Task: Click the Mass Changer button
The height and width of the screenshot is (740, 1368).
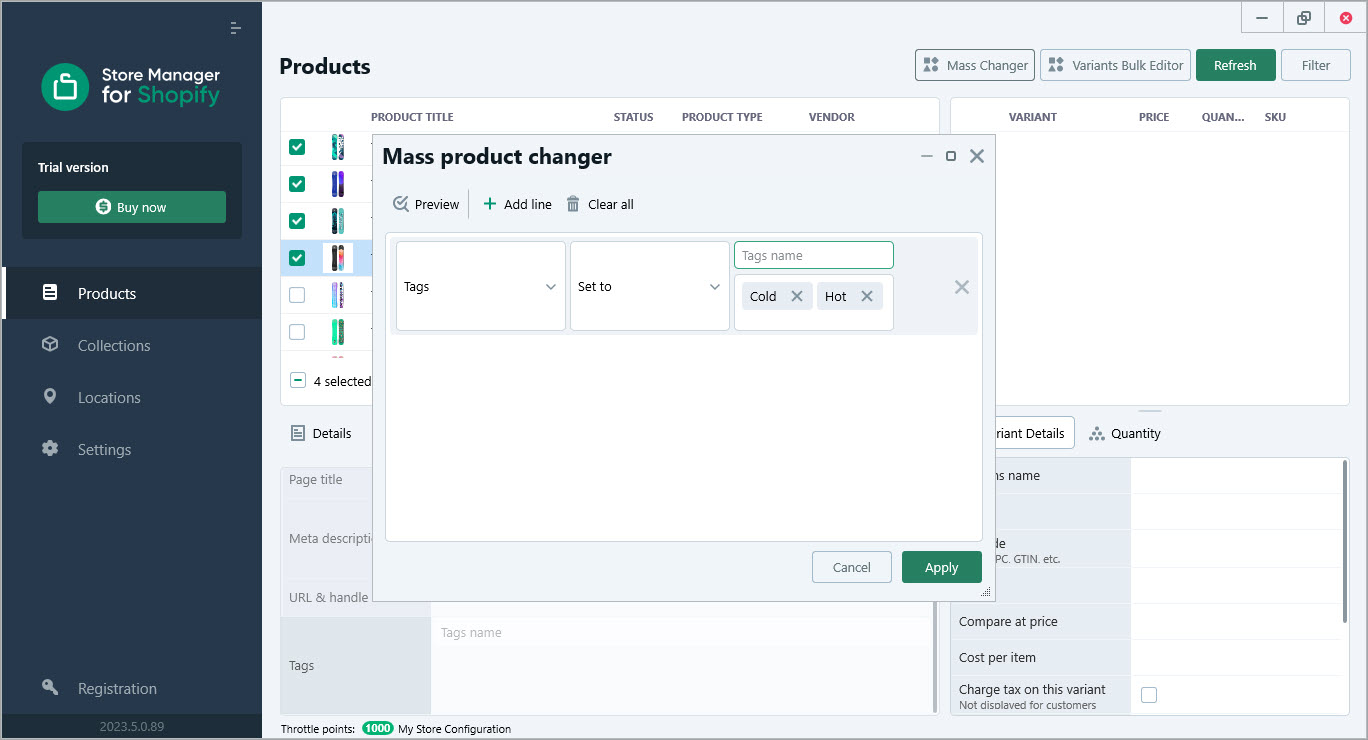Action: [975, 65]
